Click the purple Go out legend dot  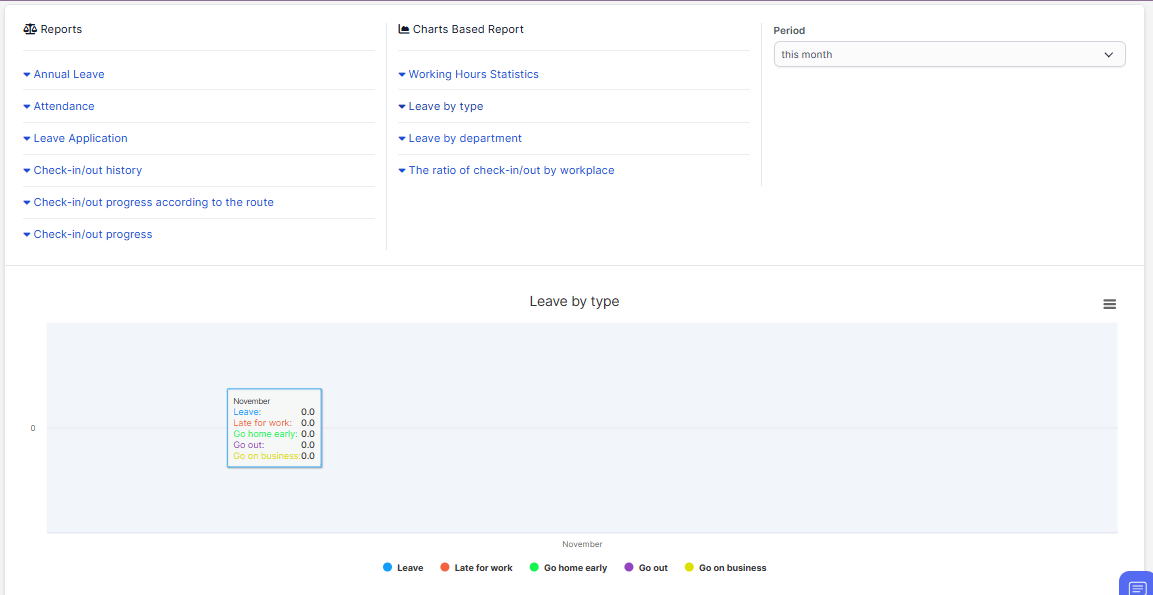[x=629, y=567]
